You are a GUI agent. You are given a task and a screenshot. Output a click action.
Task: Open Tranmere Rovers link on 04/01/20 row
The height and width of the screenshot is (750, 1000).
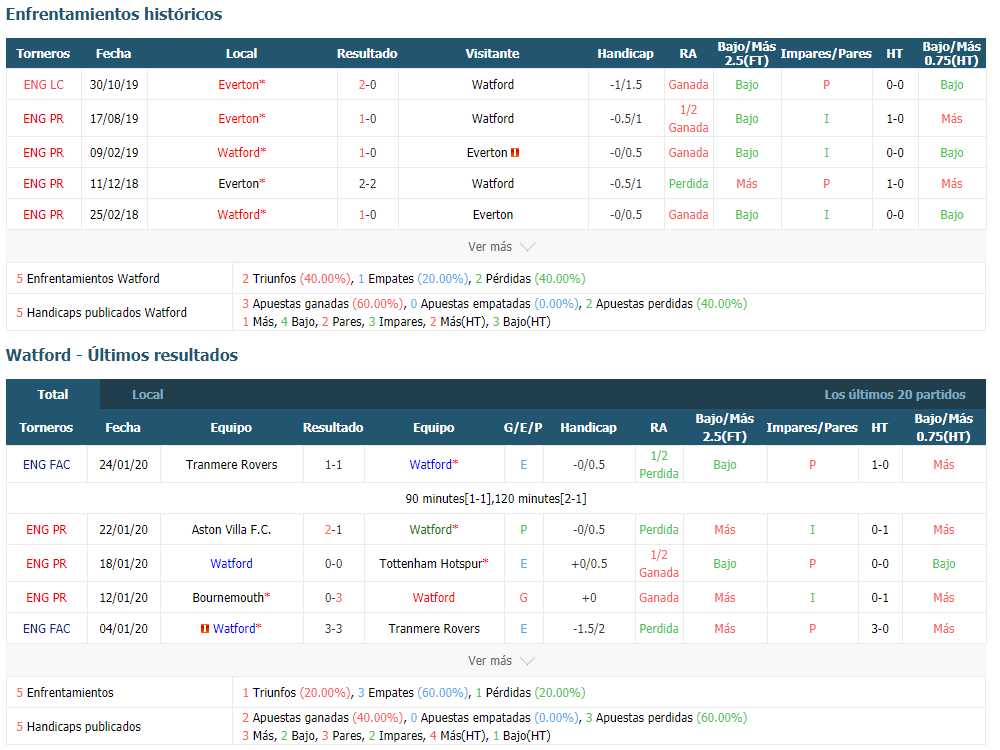click(434, 629)
